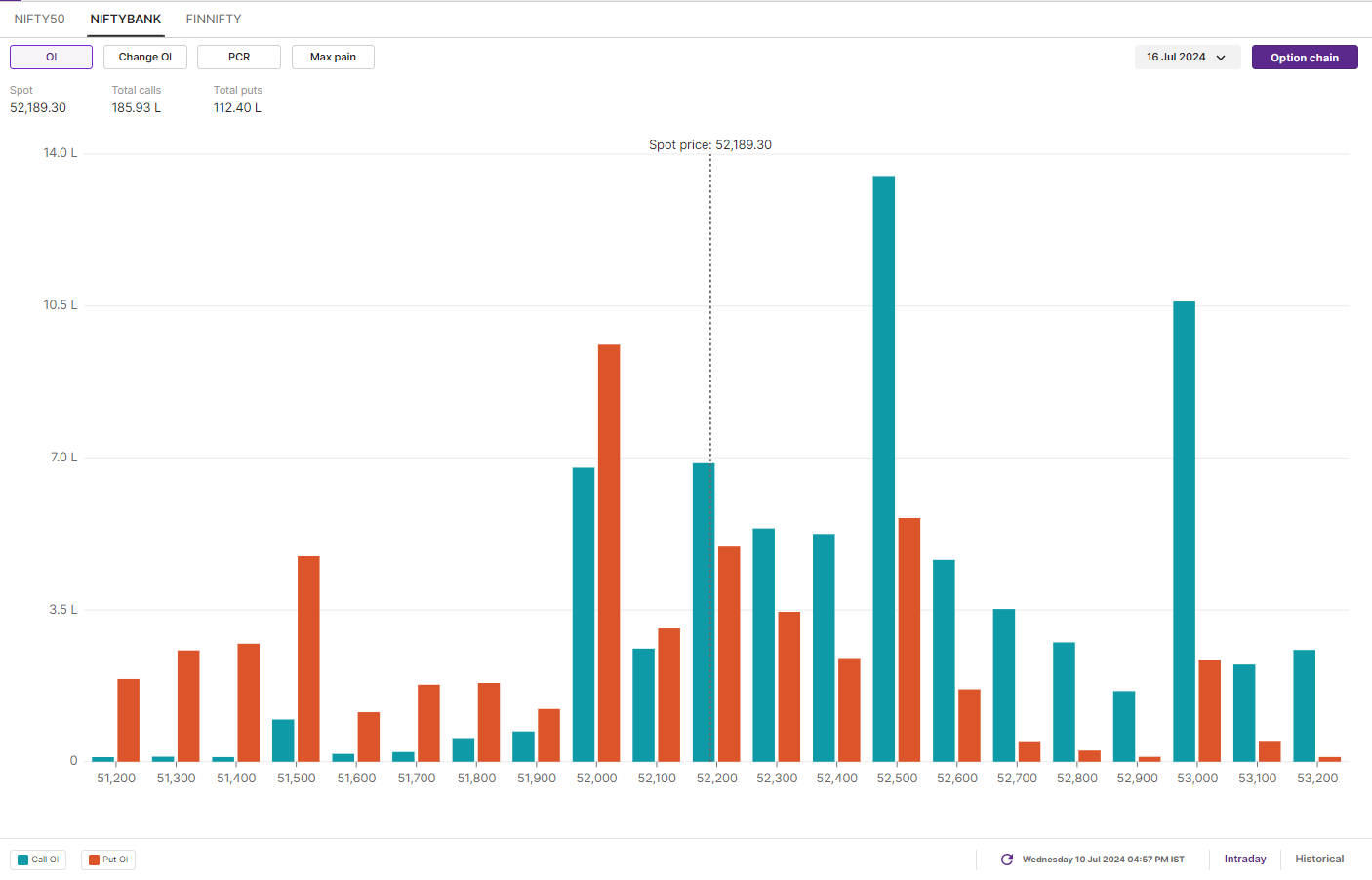Switch to the NIFTY50 tab
The image size is (1372, 880).
tap(39, 19)
